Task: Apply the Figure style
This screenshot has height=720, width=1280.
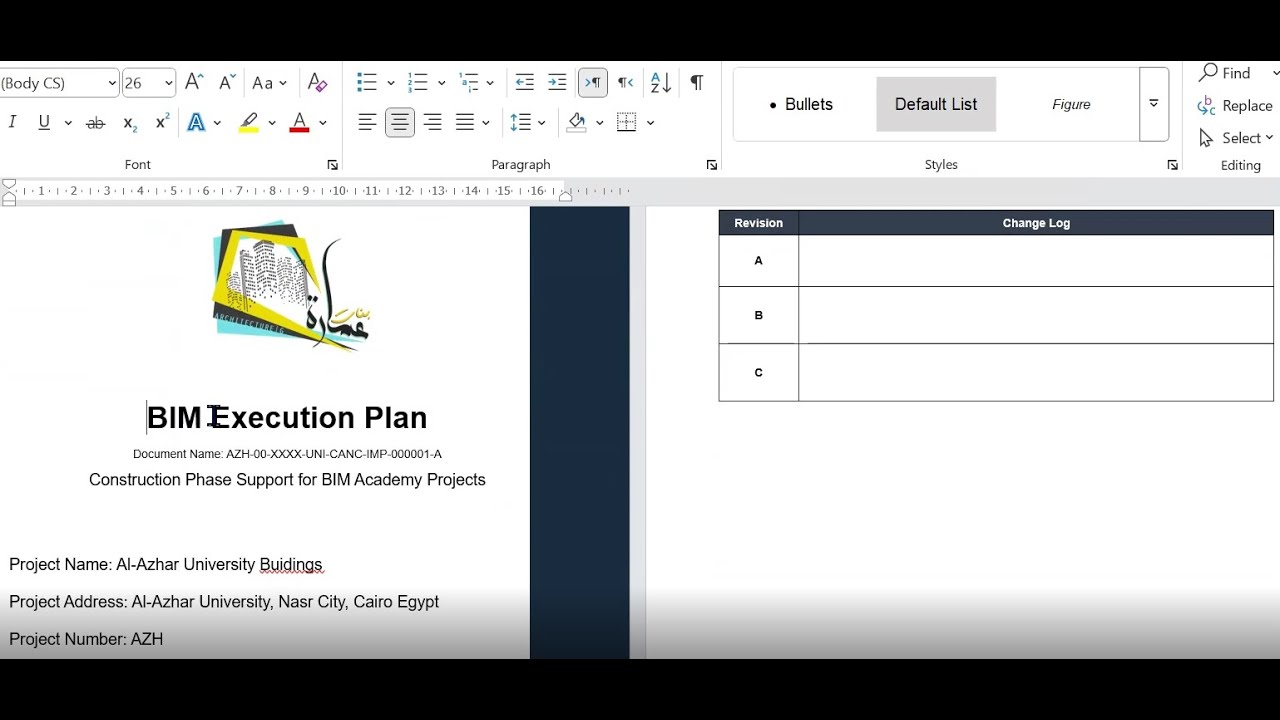Action: tap(1071, 104)
